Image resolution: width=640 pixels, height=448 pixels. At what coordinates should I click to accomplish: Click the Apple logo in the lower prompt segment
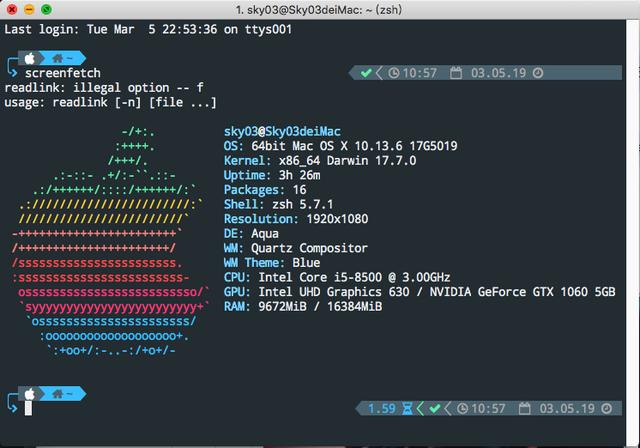[x=29, y=394]
